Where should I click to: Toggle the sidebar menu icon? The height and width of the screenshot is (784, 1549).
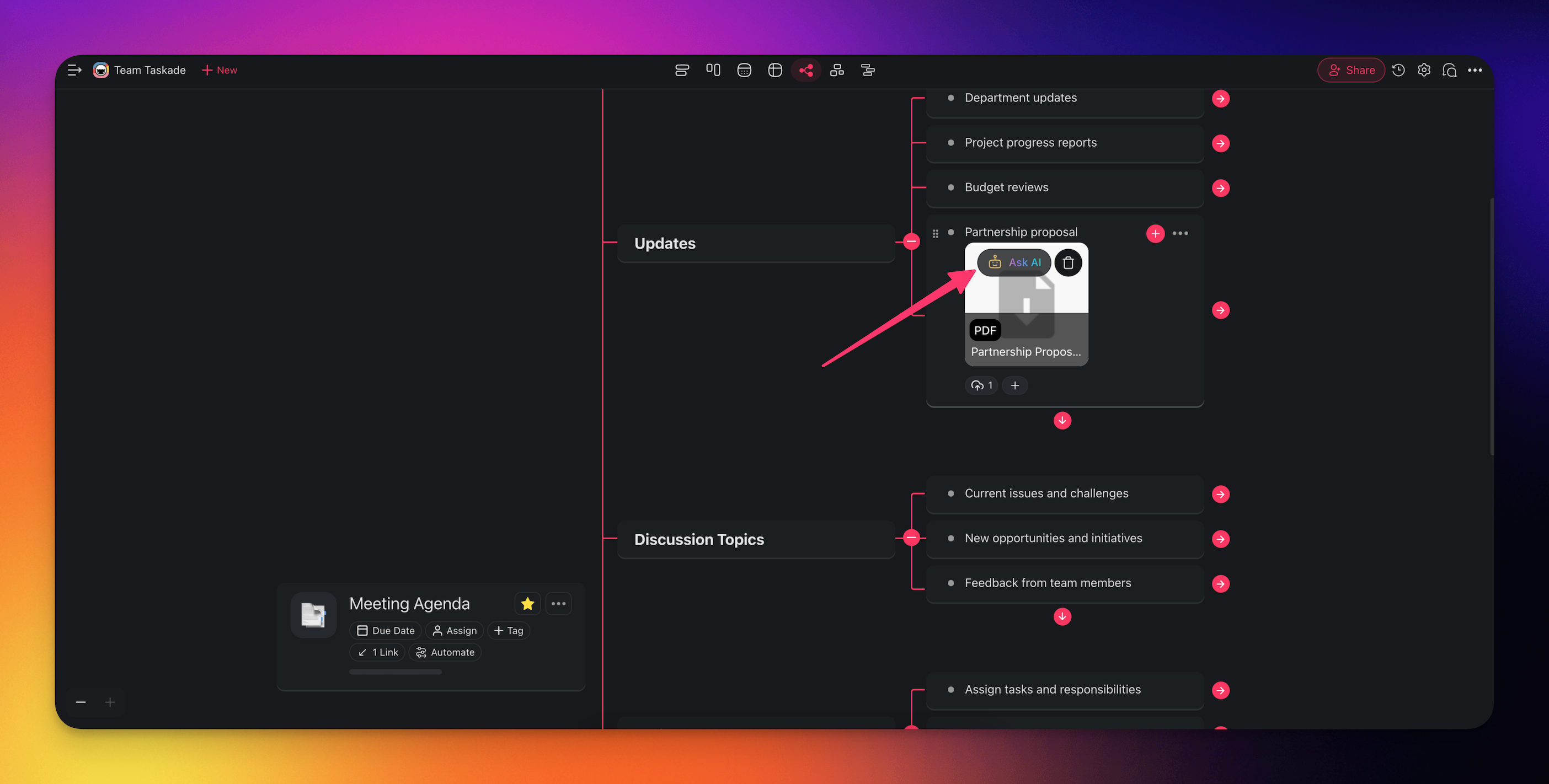click(74, 70)
